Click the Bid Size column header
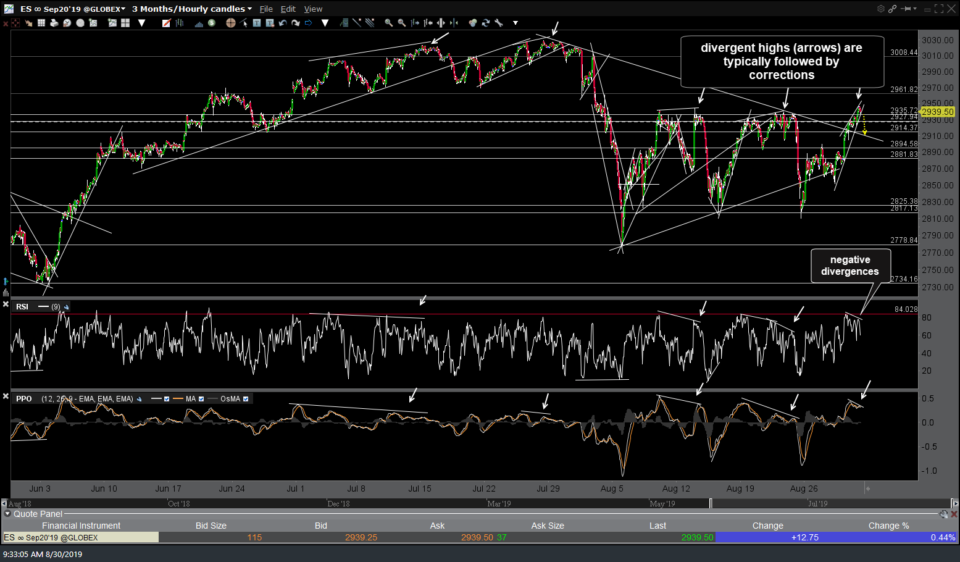 tap(211, 525)
